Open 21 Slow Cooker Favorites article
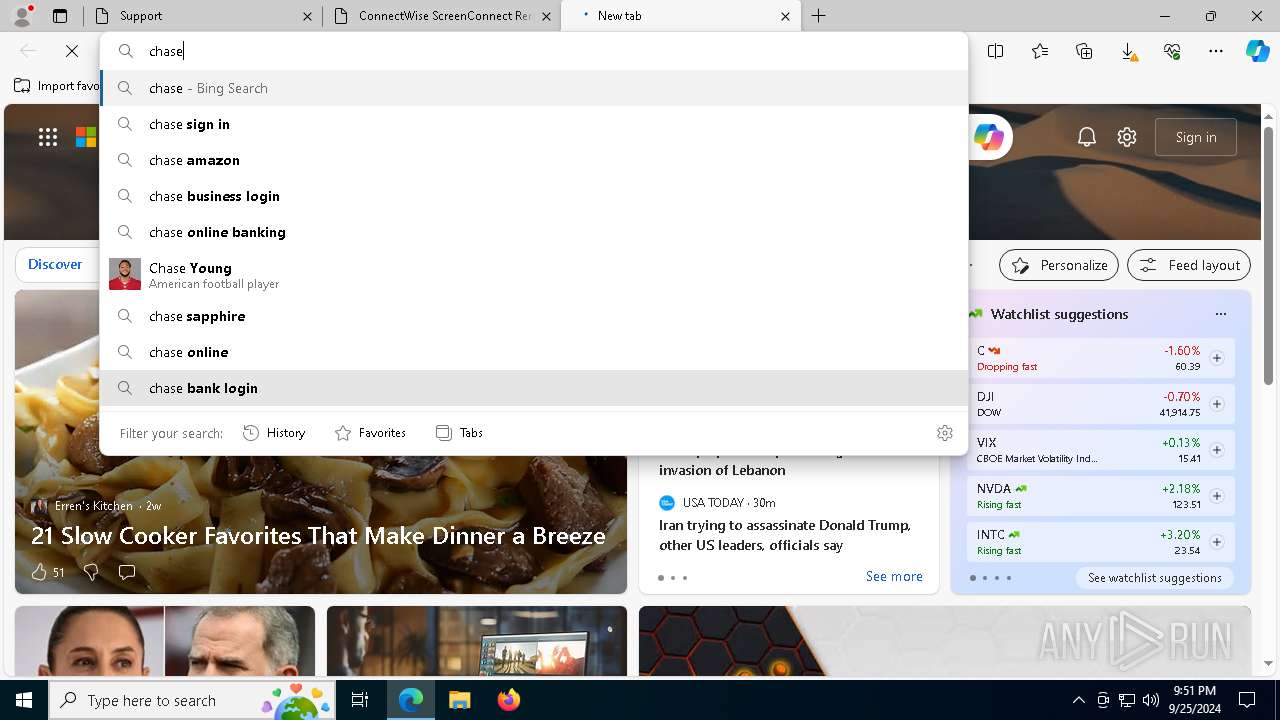1280x720 pixels. point(318,536)
